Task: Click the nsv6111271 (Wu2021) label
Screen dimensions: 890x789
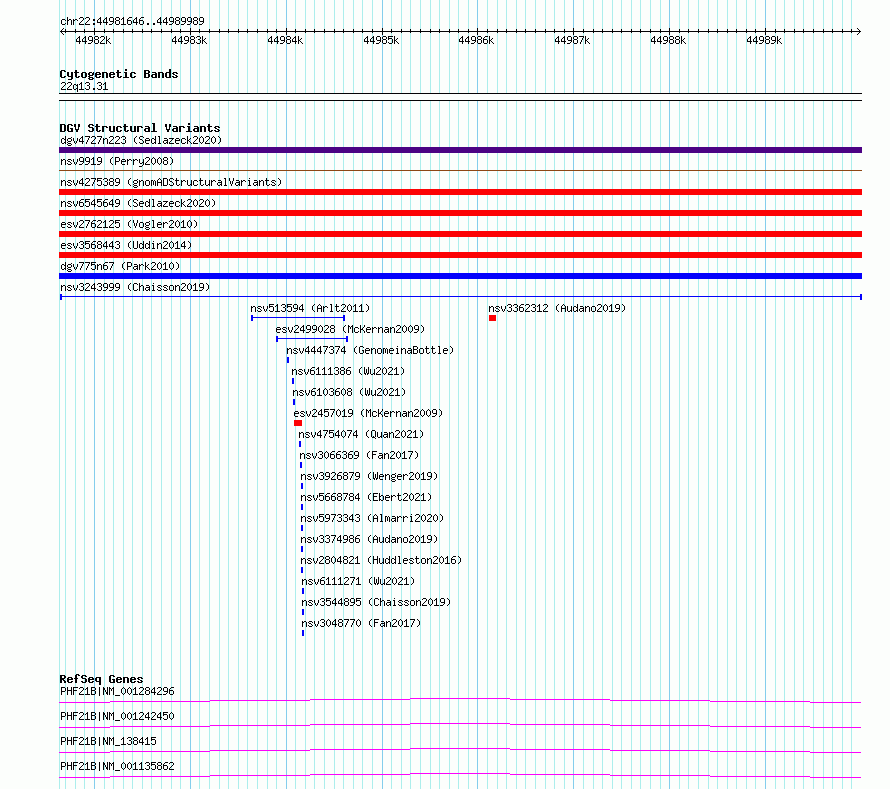Action: (x=358, y=581)
